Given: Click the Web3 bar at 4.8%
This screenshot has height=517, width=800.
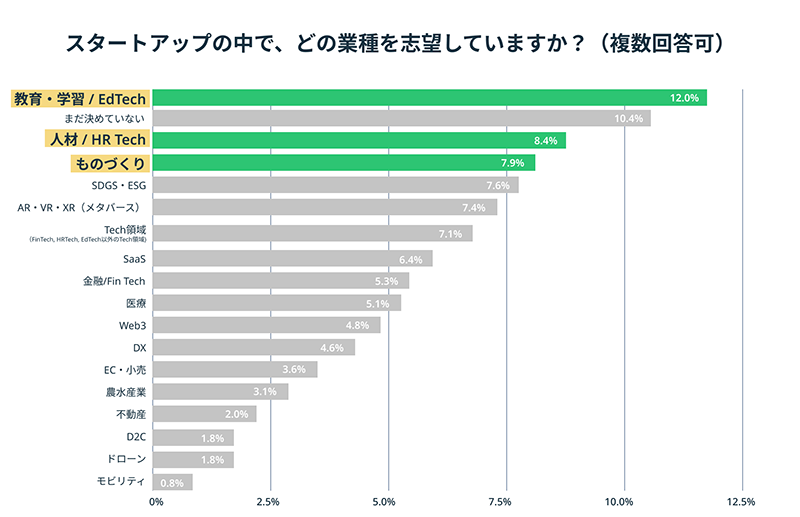Looking at the screenshot, I should 266,325.
